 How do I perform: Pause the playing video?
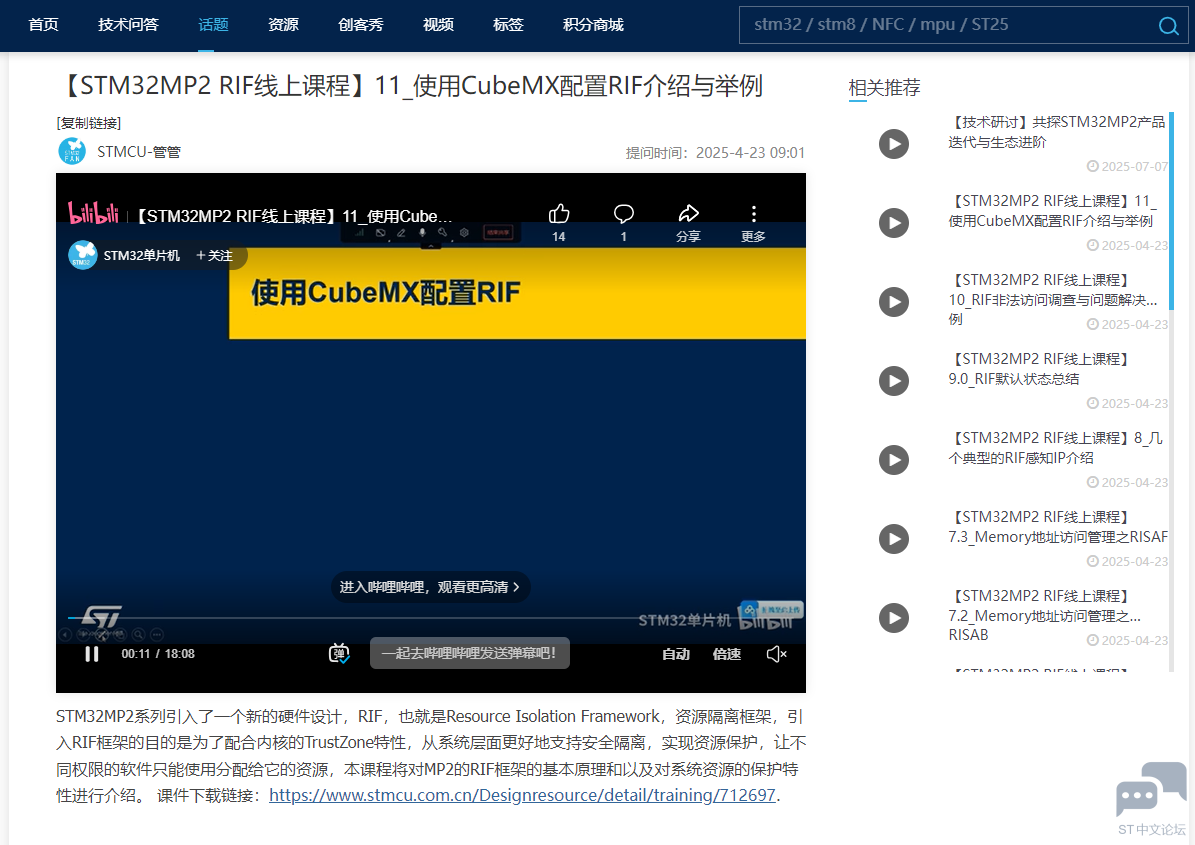(91, 653)
